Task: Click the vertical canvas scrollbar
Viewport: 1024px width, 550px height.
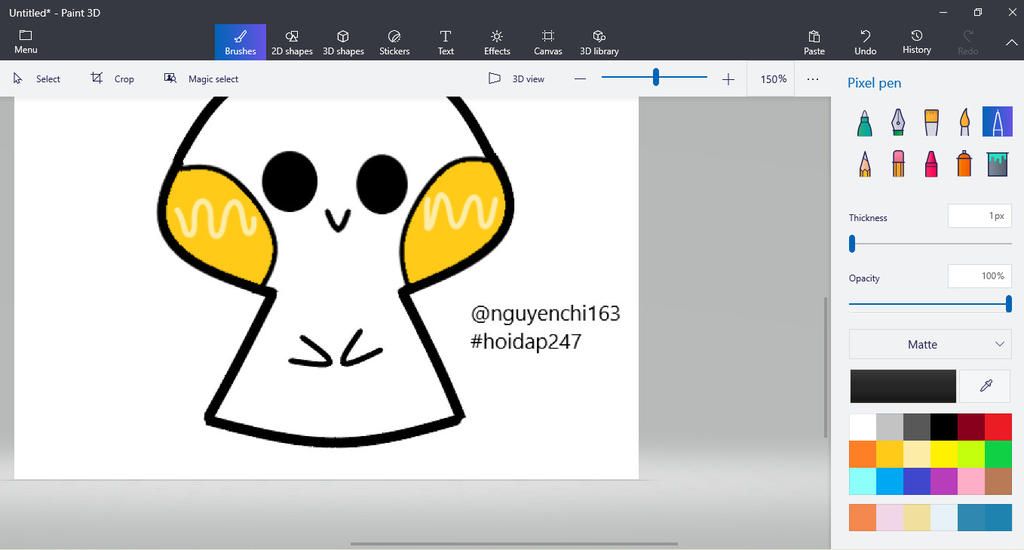Action: [825, 367]
